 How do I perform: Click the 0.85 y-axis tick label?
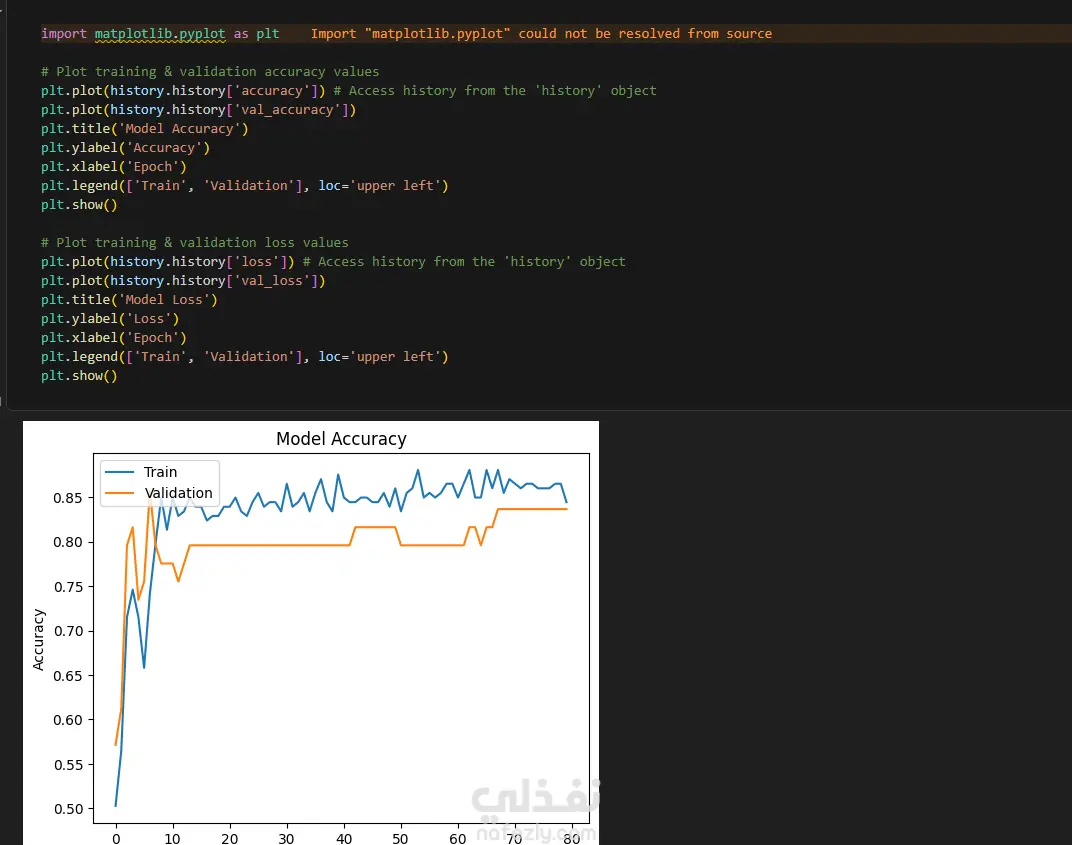pos(68,498)
